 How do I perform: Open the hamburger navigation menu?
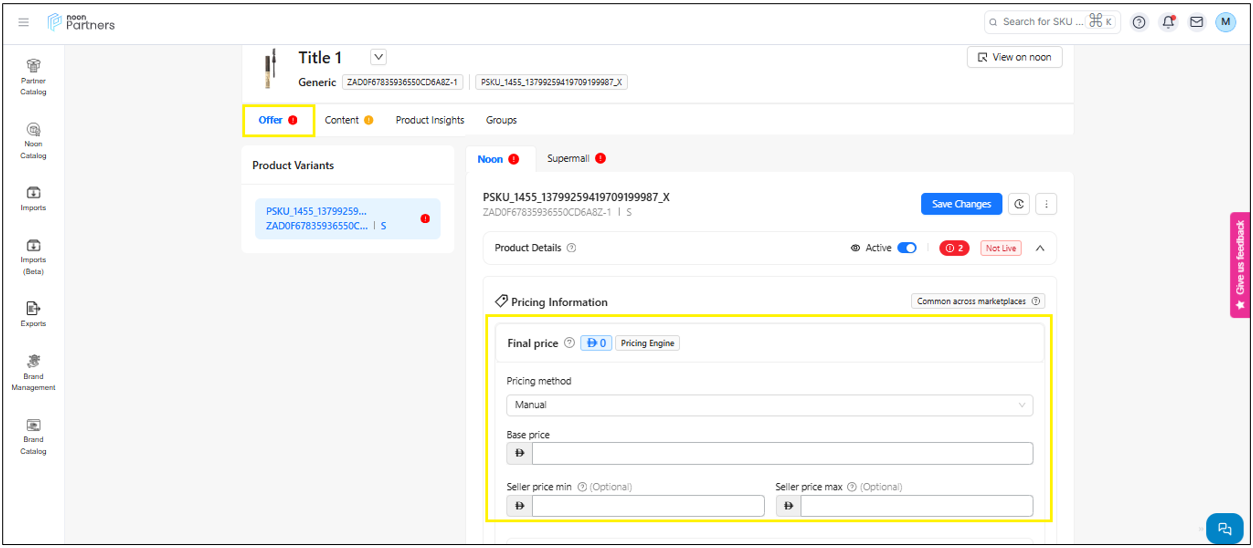(x=24, y=22)
